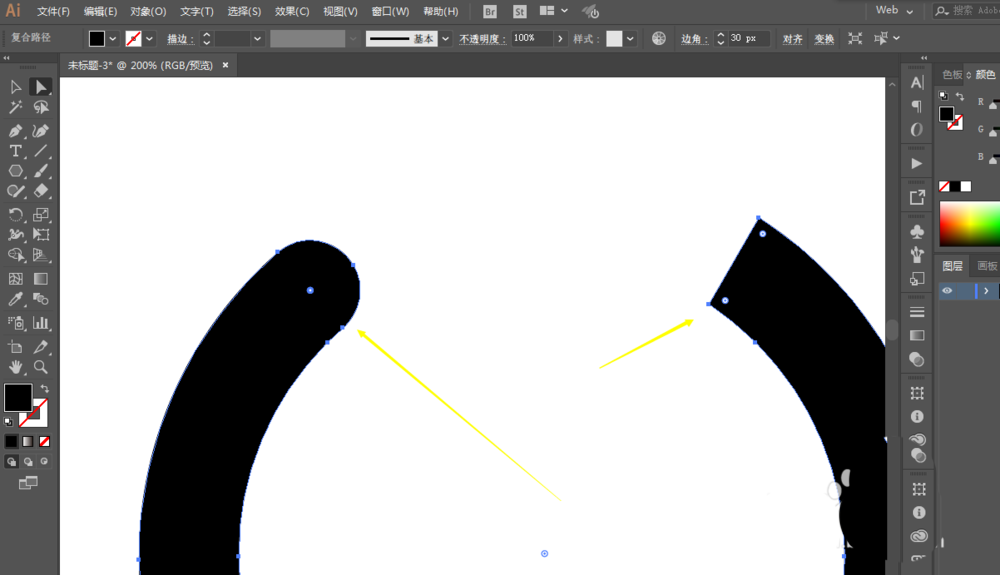
Task: Click the 对齐 align button
Action: pyautogui.click(x=792, y=39)
